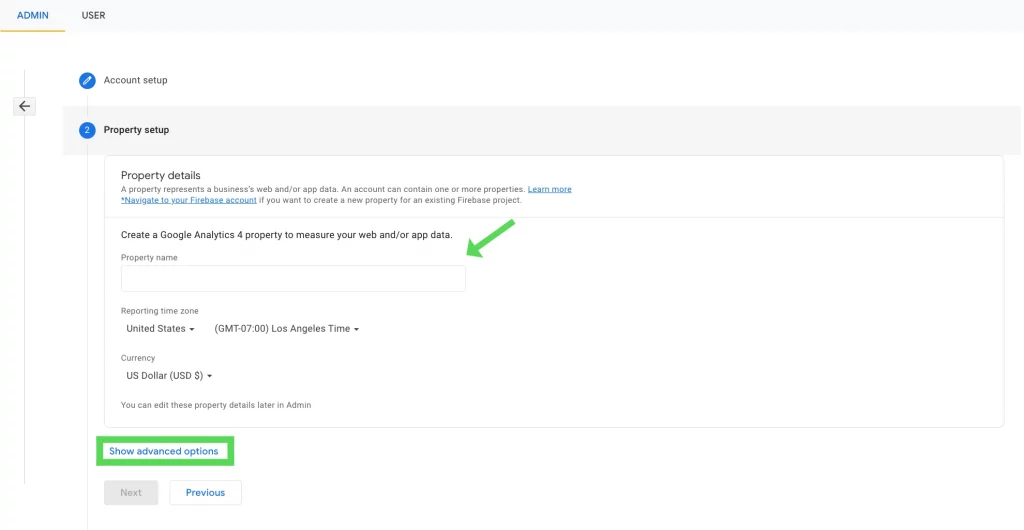The height and width of the screenshot is (530, 1024).
Task: Open the Learn more link
Action: point(549,189)
